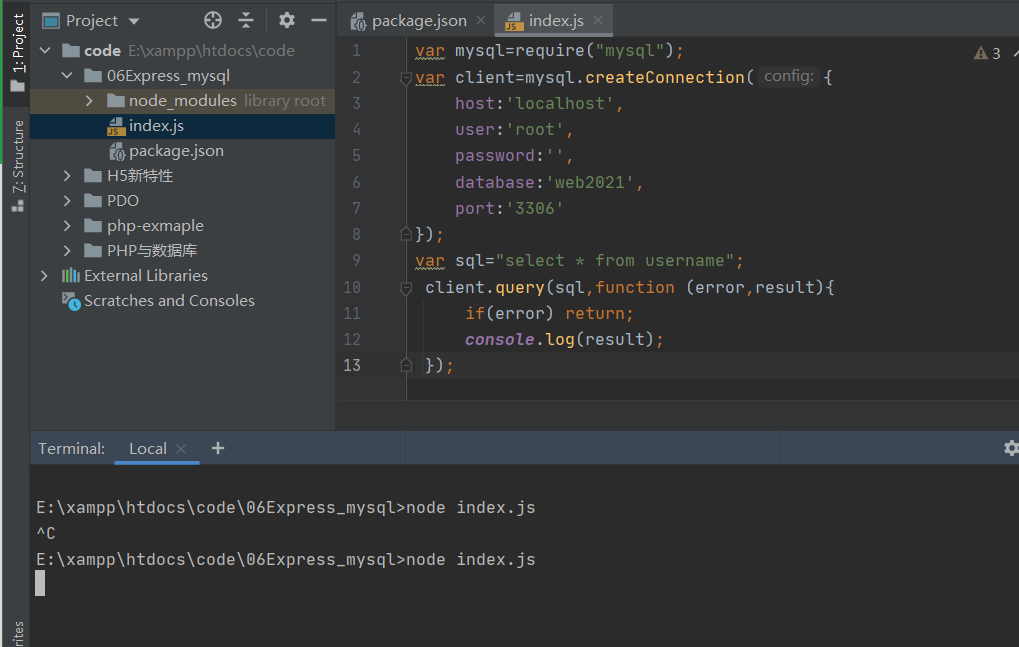Screen dimensions: 1019x647
Task: Click the php-exmaple folder icon
Action: (x=93, y=225)
